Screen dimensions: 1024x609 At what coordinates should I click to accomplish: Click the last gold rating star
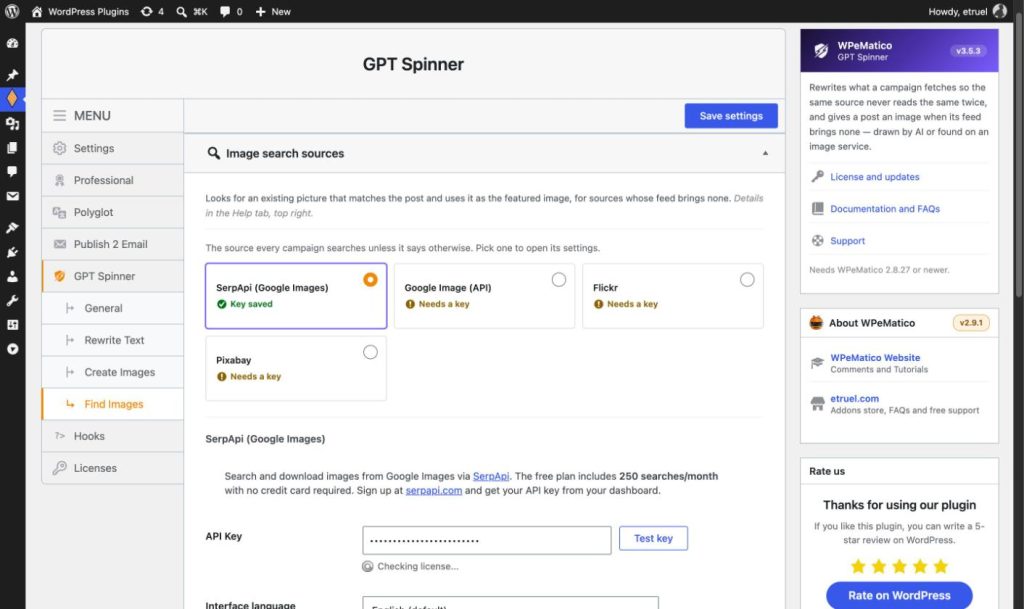940,566
